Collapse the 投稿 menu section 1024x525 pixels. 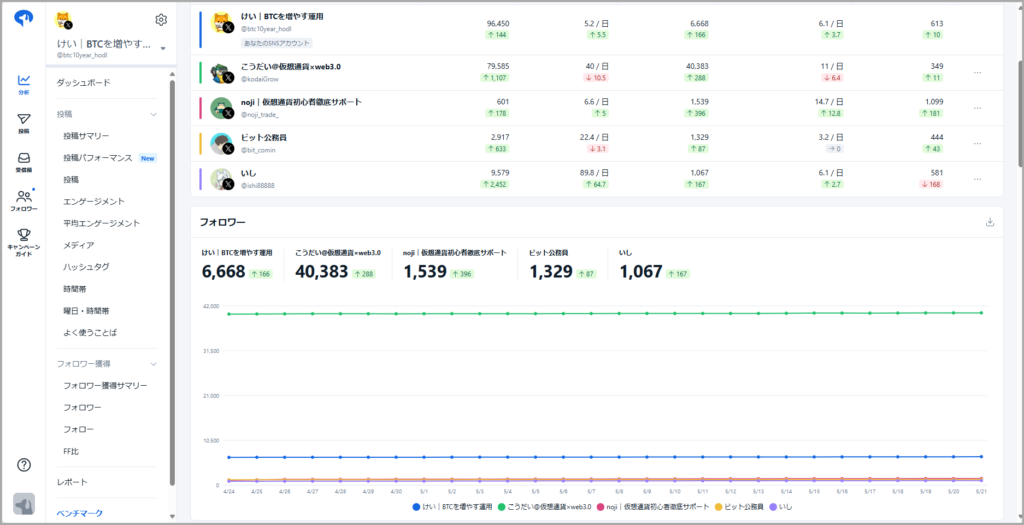click(154, 114)
